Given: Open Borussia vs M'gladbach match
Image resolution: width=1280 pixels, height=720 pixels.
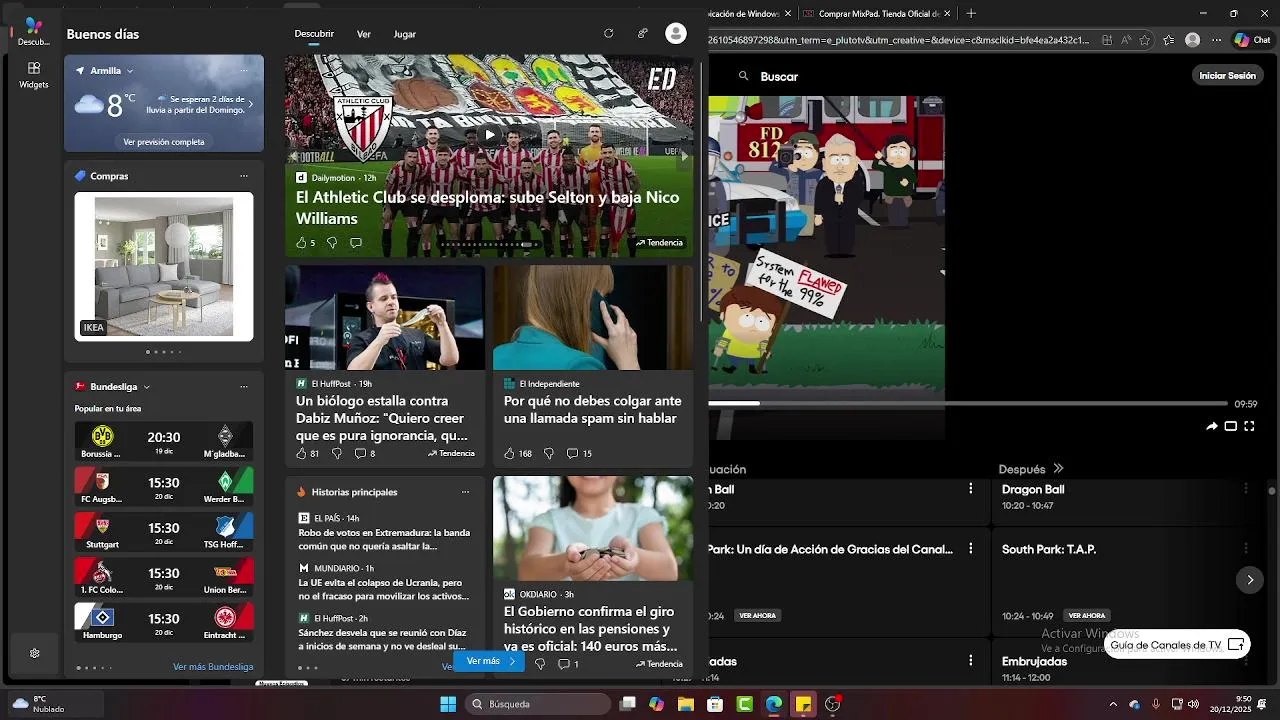Looking at the screenshot, I should pos(164,441).
